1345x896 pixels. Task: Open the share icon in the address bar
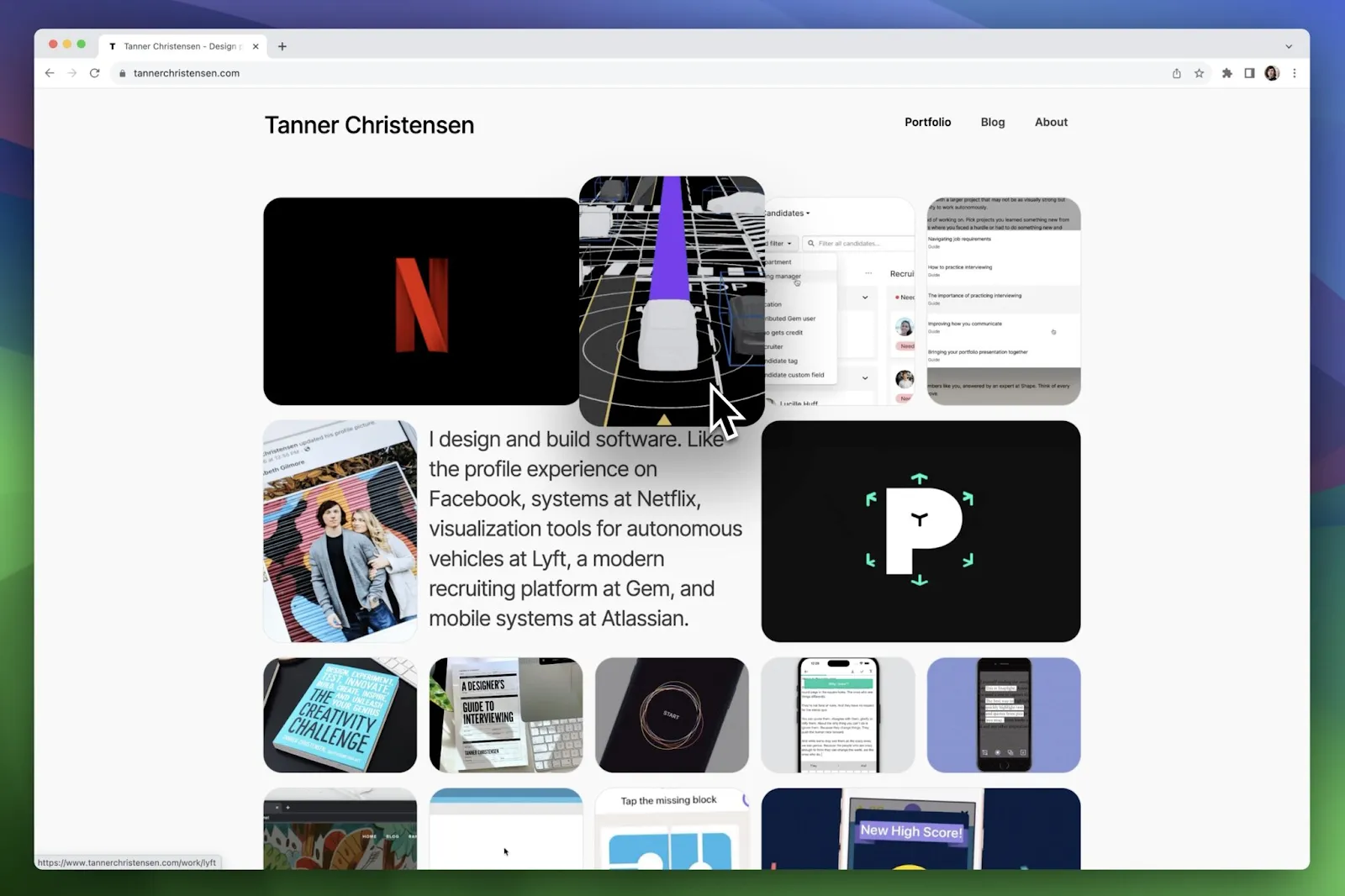[1177, 73]
